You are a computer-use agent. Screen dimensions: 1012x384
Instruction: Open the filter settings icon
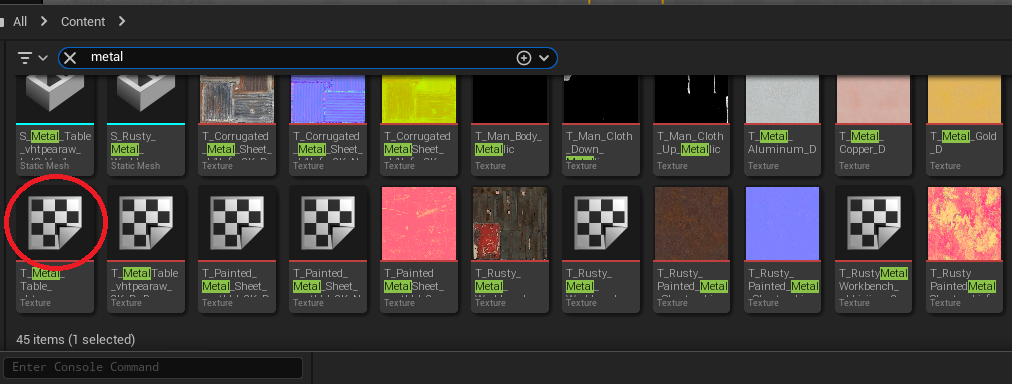pyautogui.click(x=25, y=57)
